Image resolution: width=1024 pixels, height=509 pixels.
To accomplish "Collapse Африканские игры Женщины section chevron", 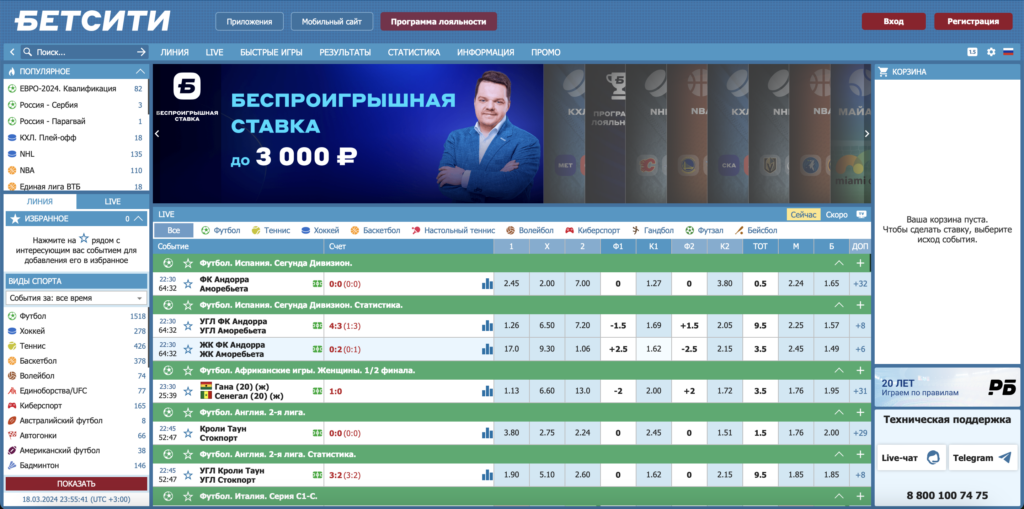I will pyautogui.click(x=839, y=370).
